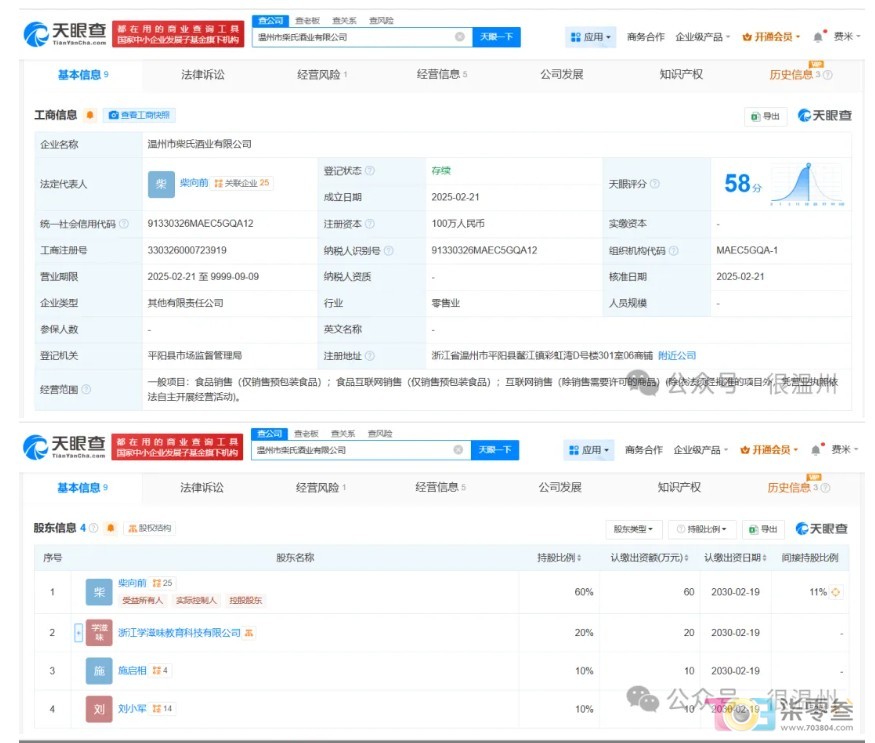Click the 刘 avatar in shareholder row 4
The height and width of the screenshot is (743, 875).
[99, 709]
